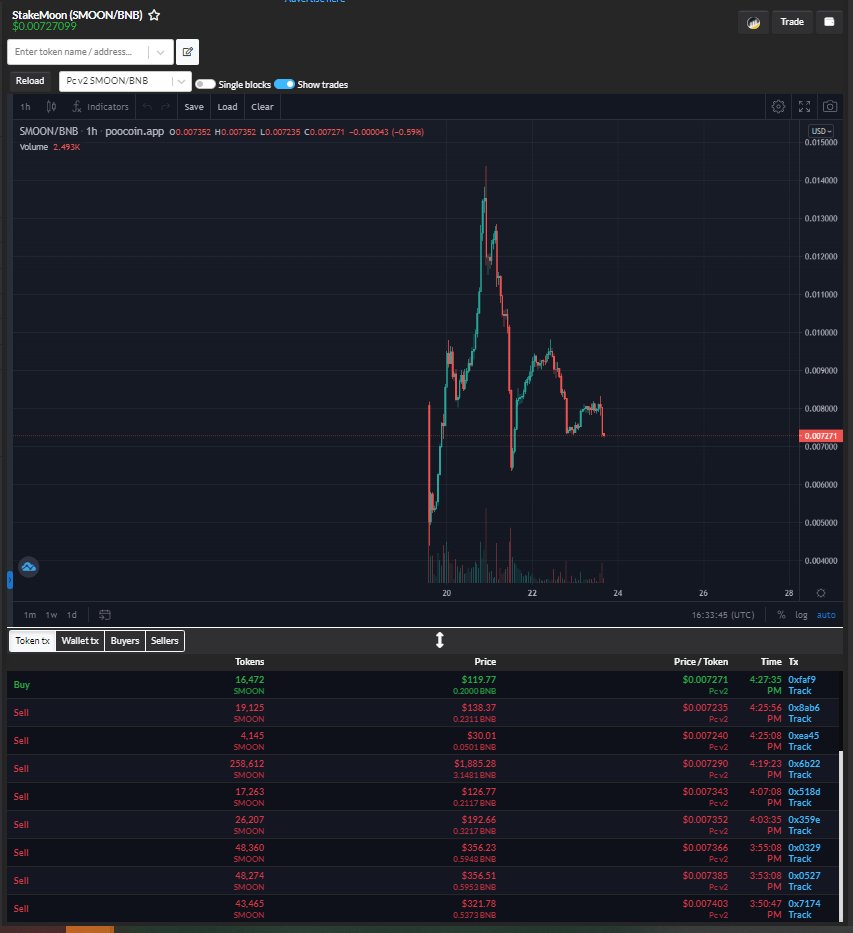Switch to Token tx tab
Viewport: 853px width, 933px height.
[x=32, y=641]
